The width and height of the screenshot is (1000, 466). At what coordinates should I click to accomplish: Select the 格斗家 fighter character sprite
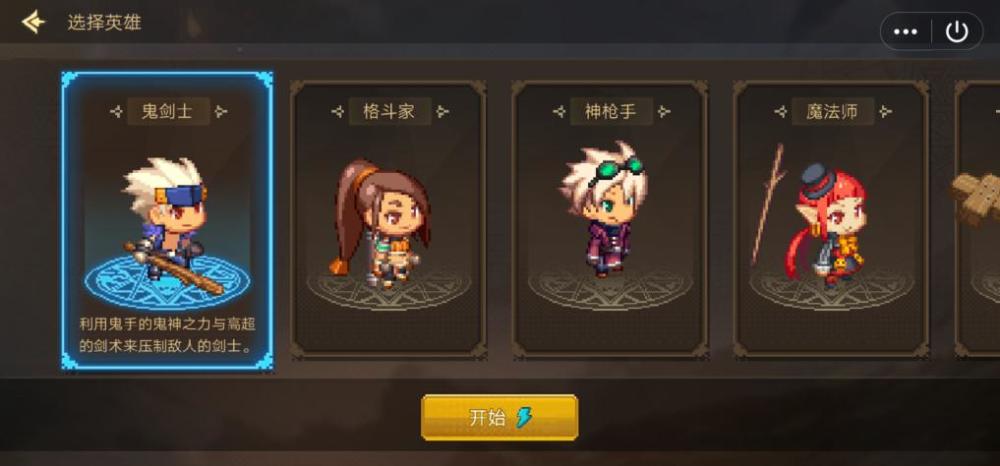tap(381, 222)
